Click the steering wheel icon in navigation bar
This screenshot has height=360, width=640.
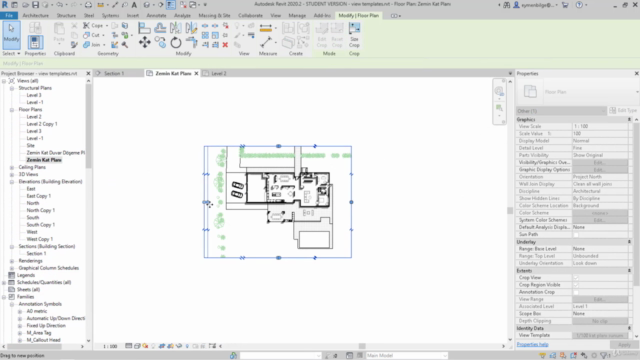click(499, 91)
